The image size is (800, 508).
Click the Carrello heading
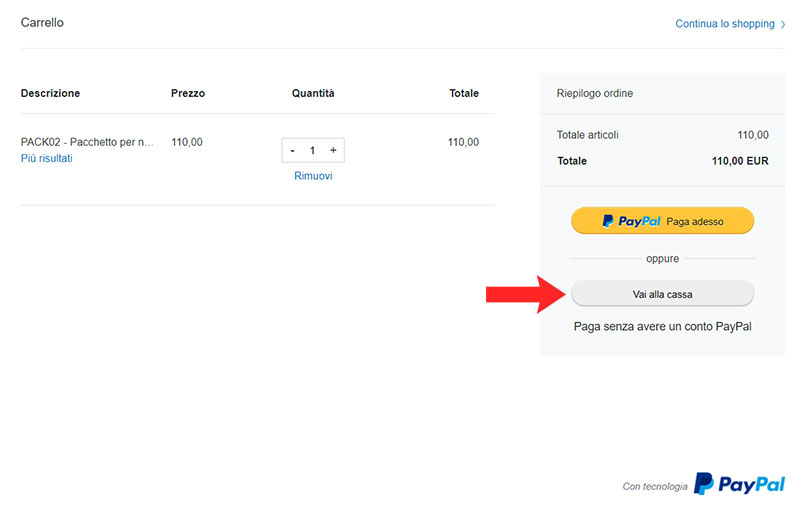tap(42, 22)
